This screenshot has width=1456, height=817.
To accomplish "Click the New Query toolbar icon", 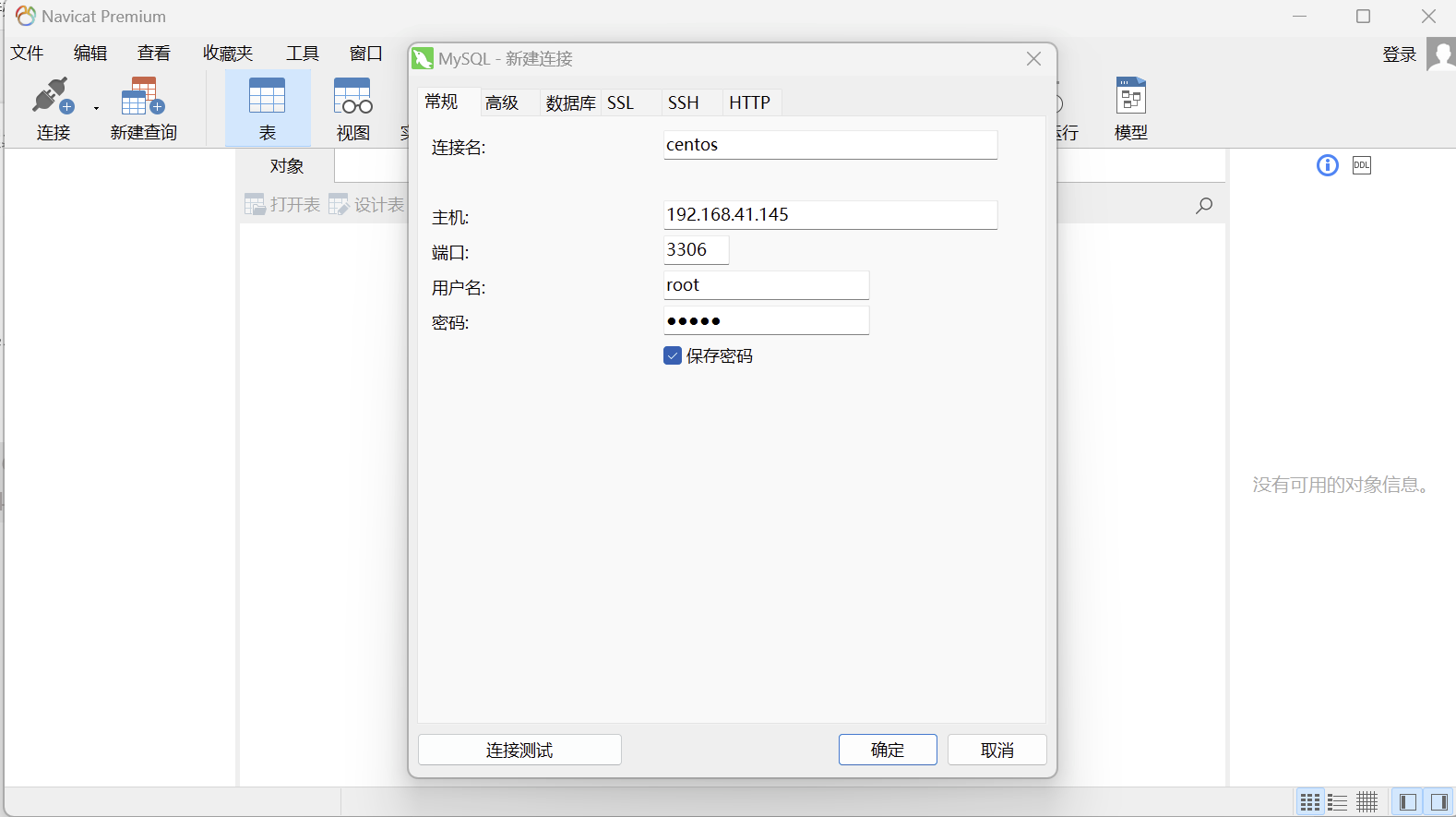I will tap(143, 95).
